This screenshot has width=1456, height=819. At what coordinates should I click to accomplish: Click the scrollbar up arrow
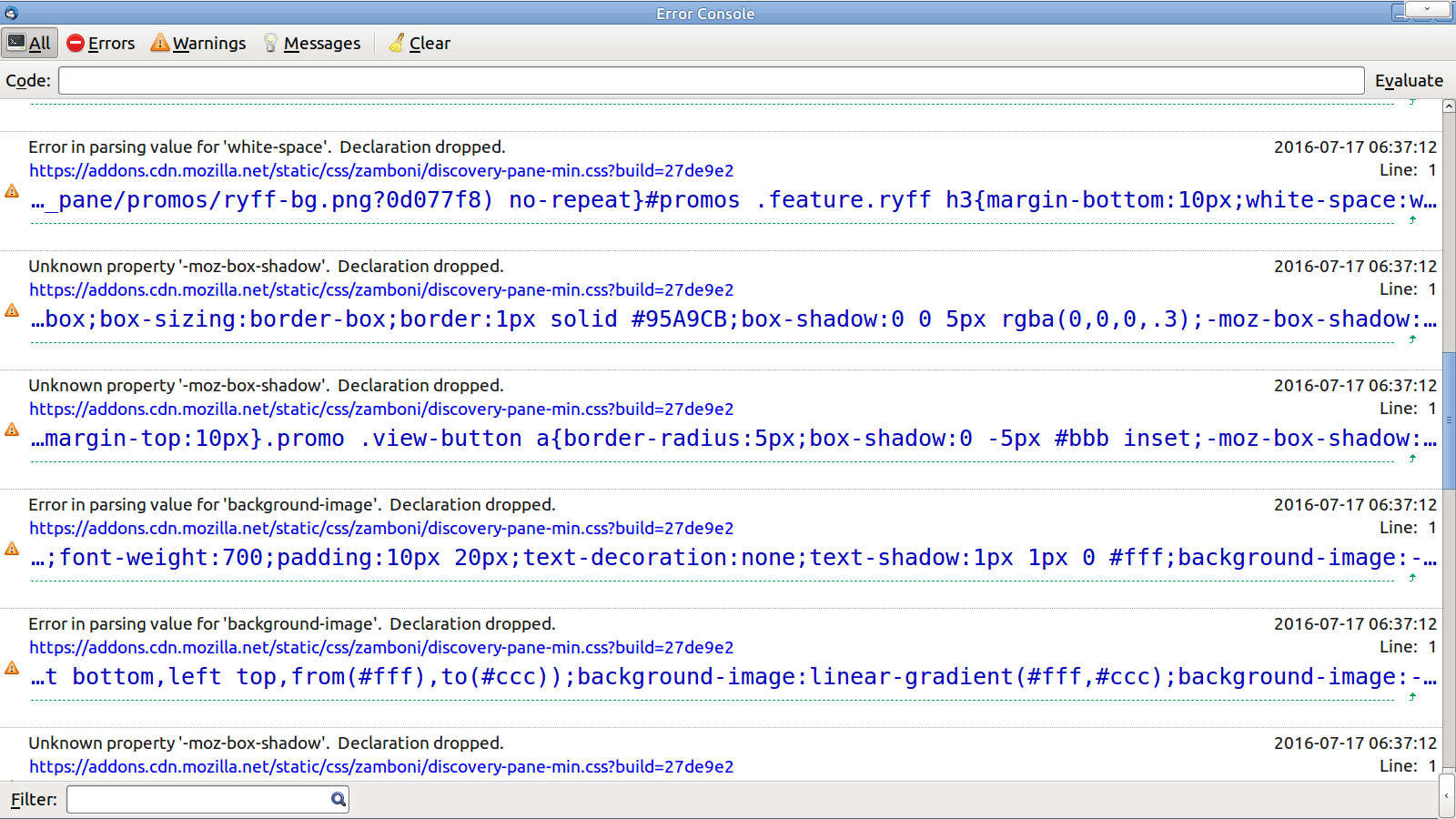1449,106
